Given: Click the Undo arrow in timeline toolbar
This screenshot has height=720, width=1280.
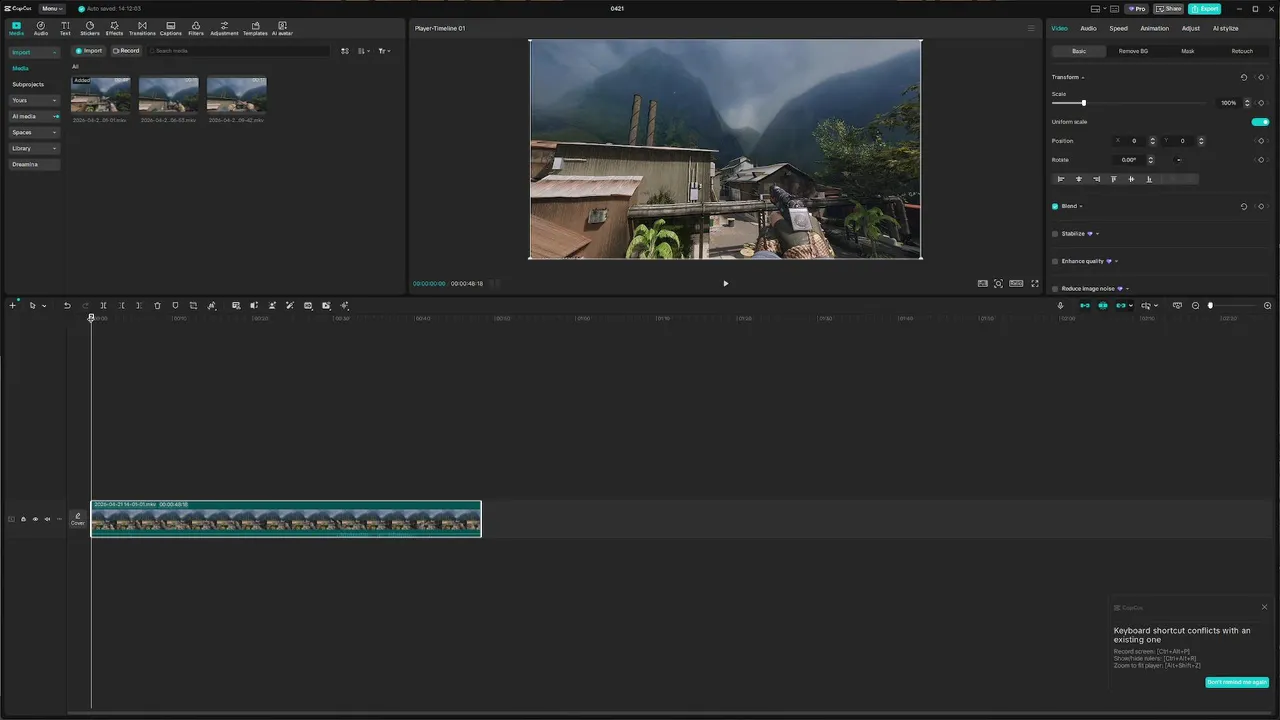Looking at the screenshot, I should [67, 305].
